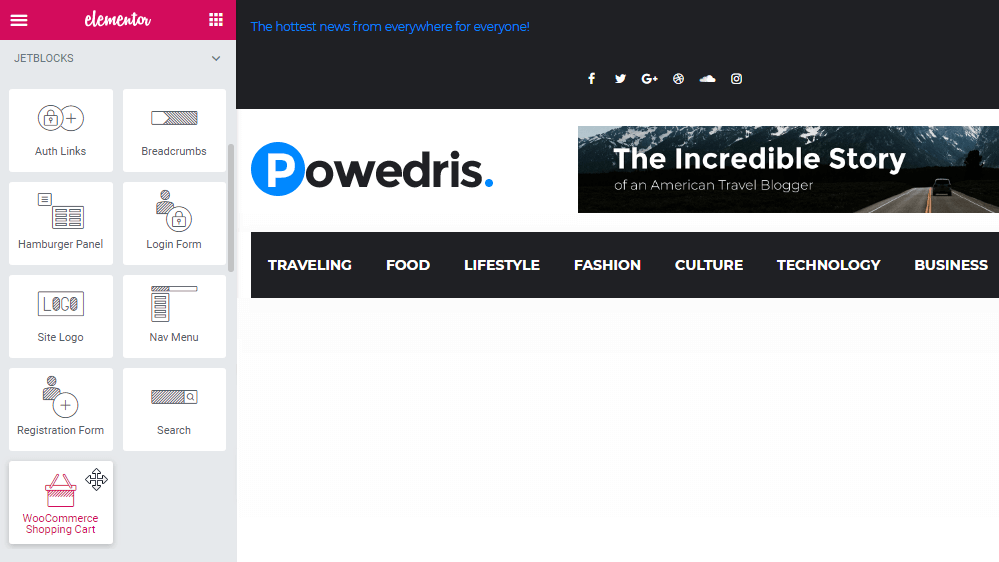
Task: Open the LIFESTYLE menu item
Action: (x=502, y=265)
